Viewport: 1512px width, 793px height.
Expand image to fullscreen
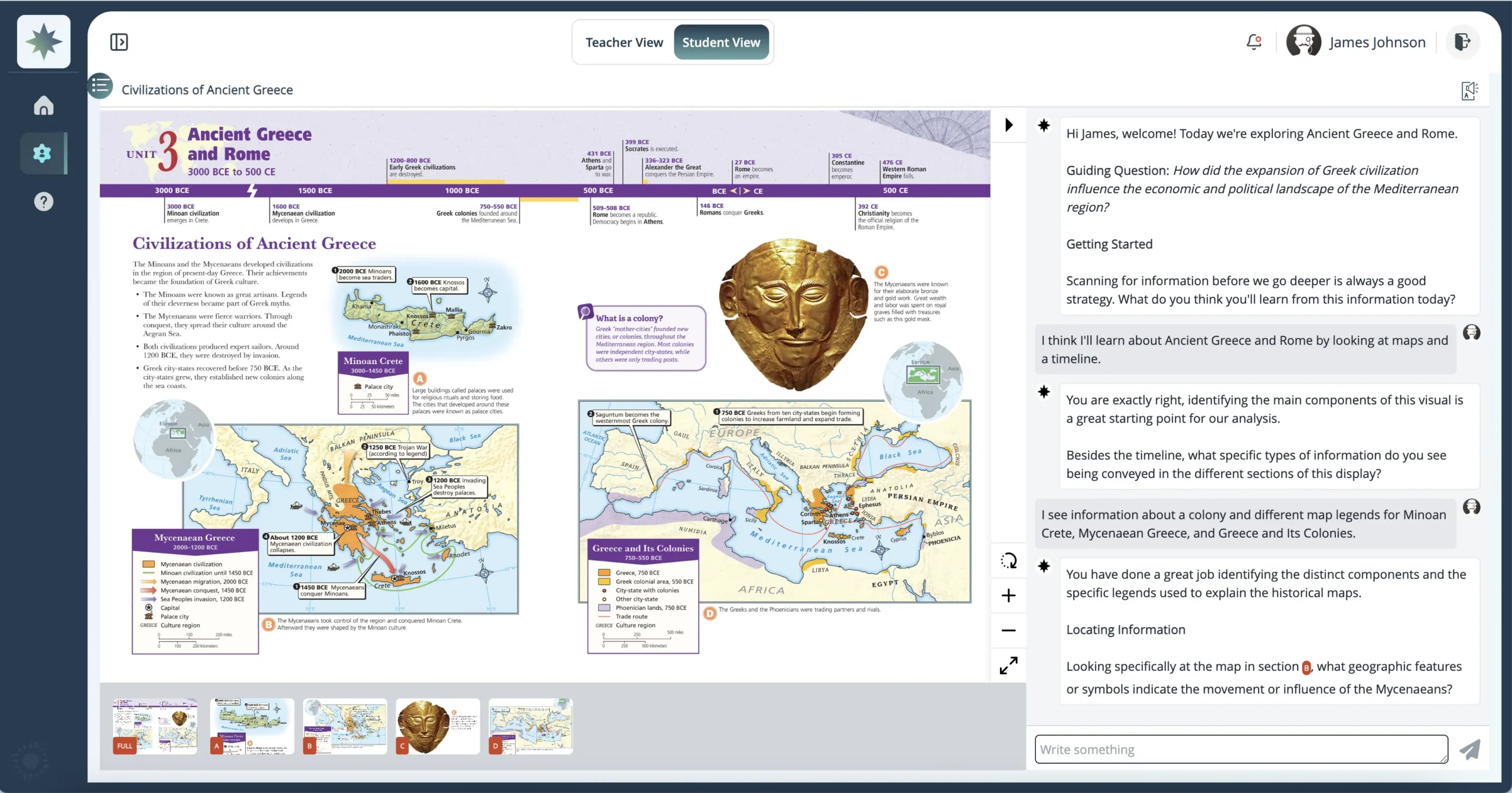coord(1009,665)
